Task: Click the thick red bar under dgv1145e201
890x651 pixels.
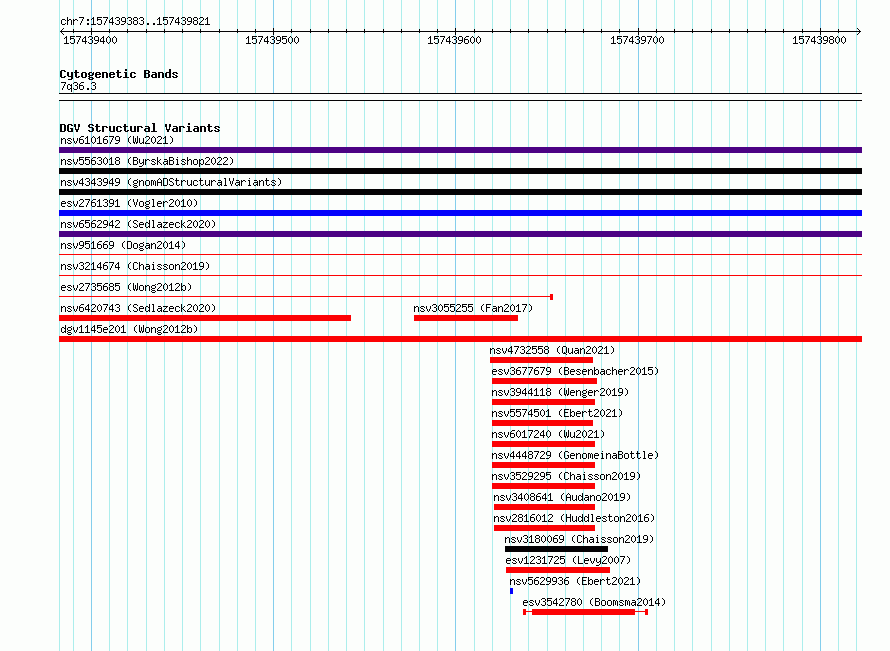Action: click(x=460, y=339)
